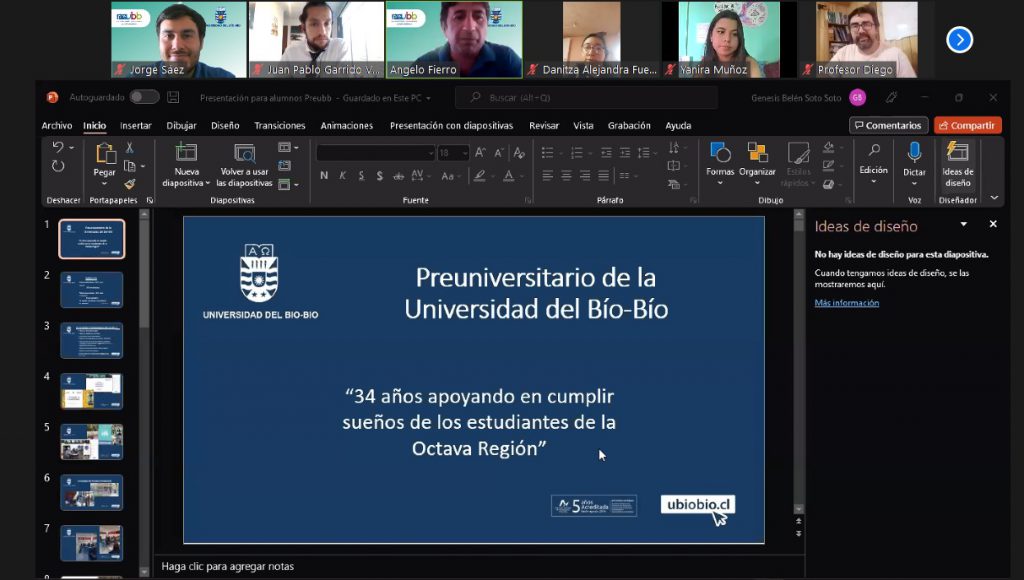Open the slide section icon

click(x=284, y=184)
